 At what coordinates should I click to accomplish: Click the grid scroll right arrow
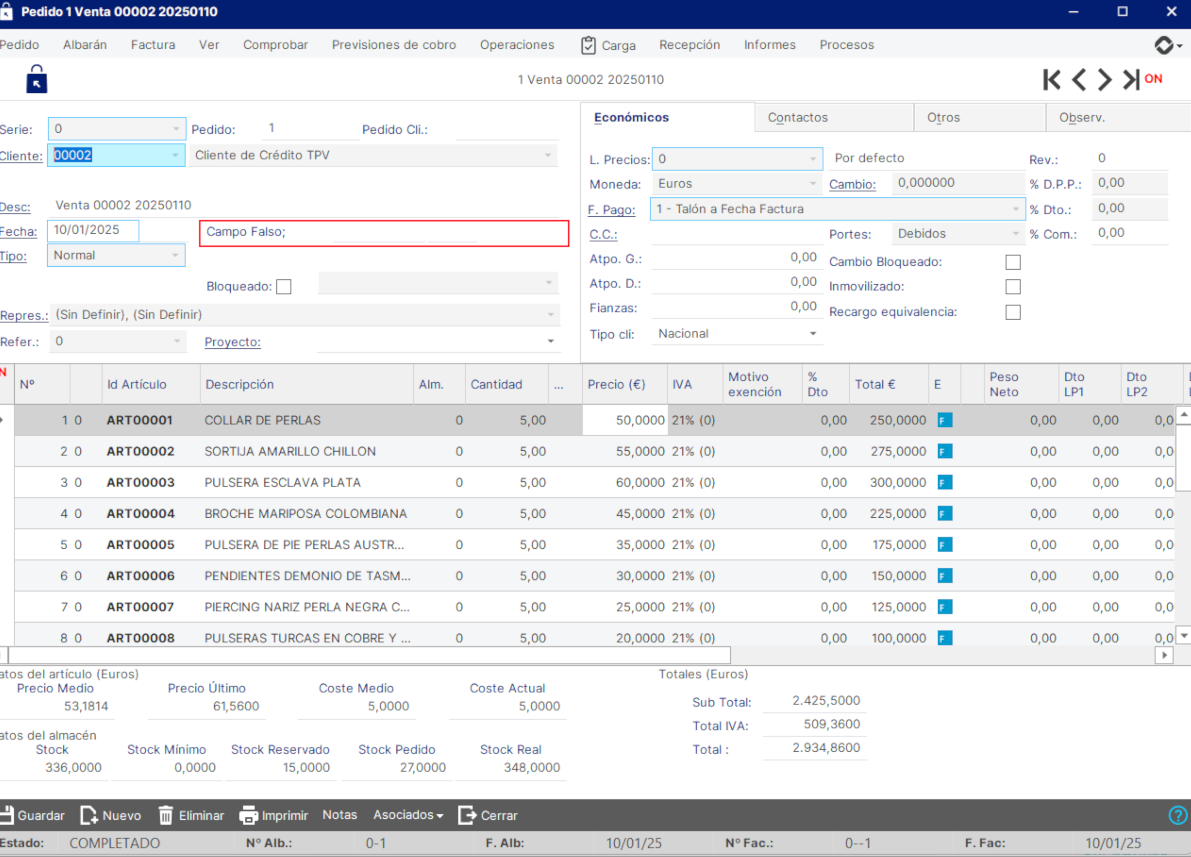point(1164,655)
